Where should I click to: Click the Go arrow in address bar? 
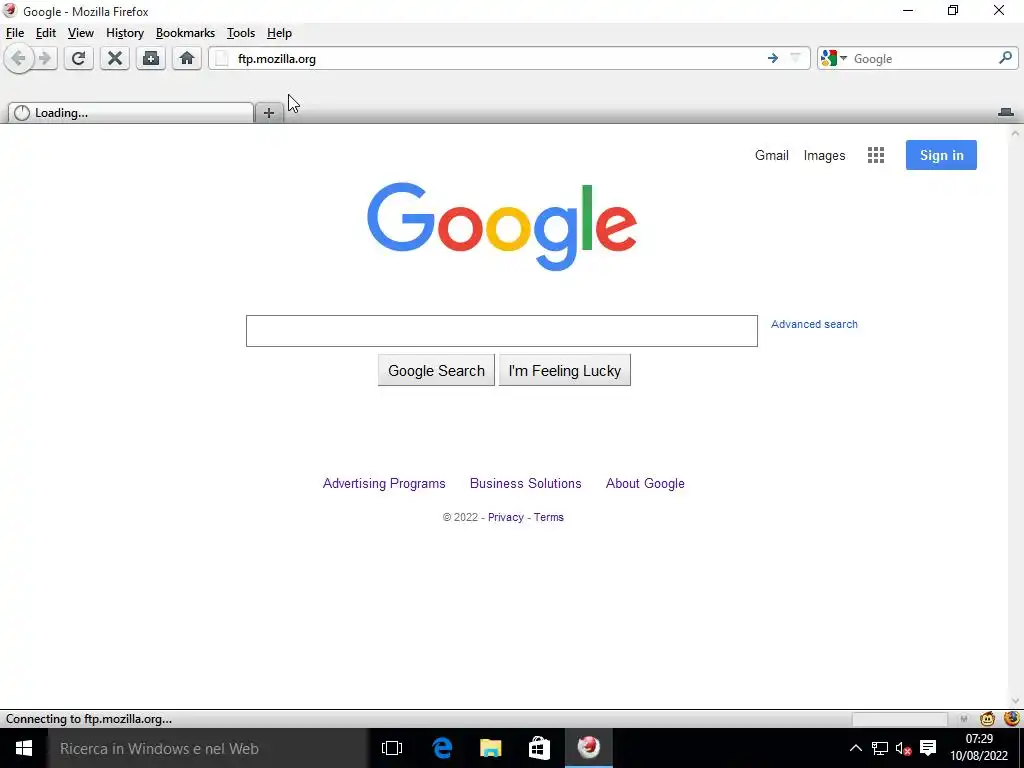pos(773,59)
